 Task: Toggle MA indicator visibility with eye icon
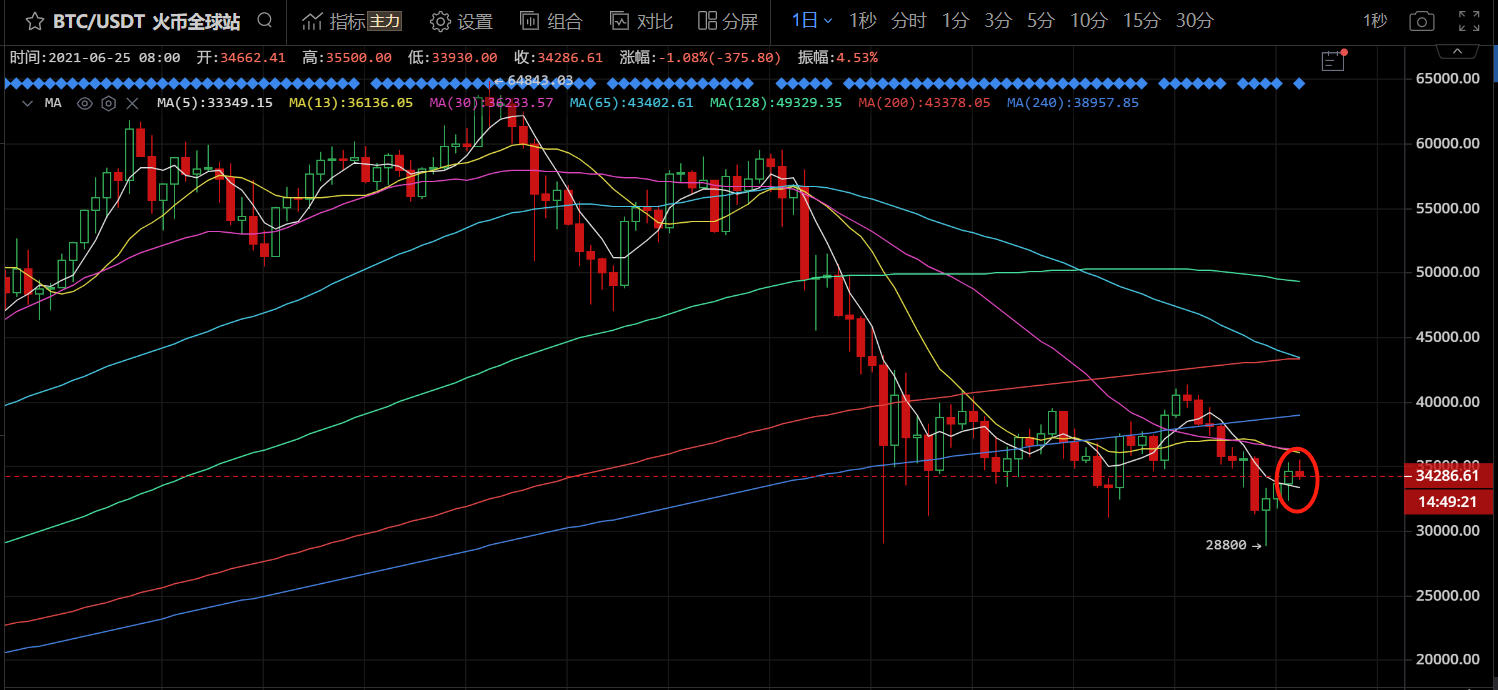coord(85,103)
